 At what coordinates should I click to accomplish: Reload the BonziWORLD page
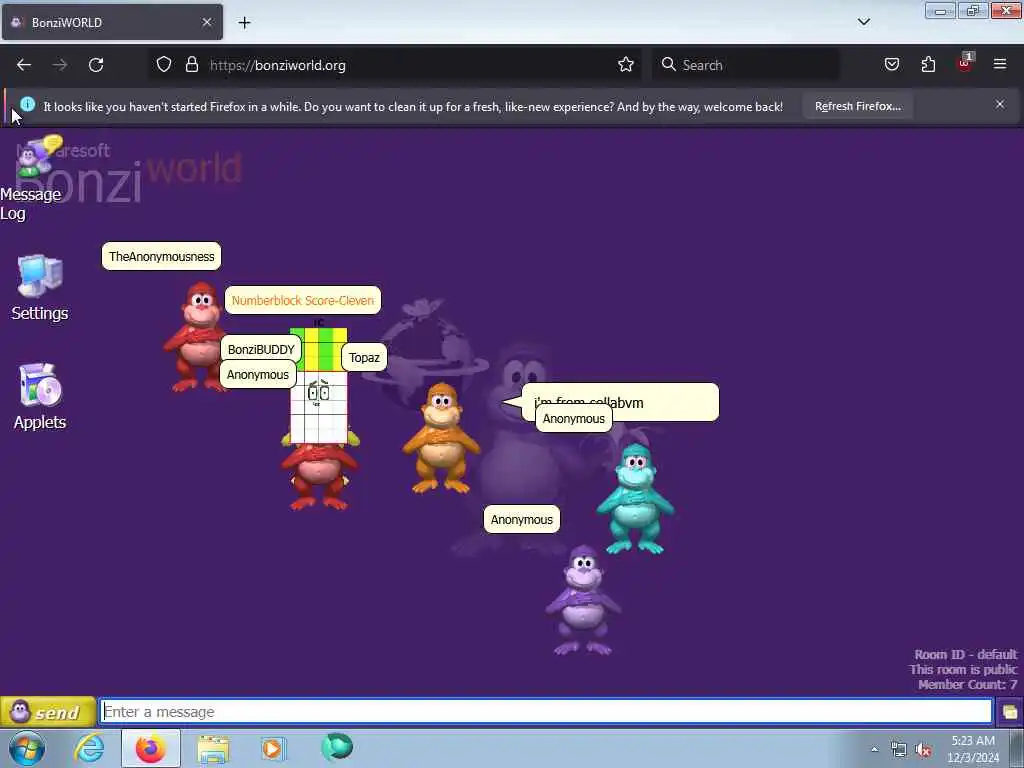(x=96, y=65)
